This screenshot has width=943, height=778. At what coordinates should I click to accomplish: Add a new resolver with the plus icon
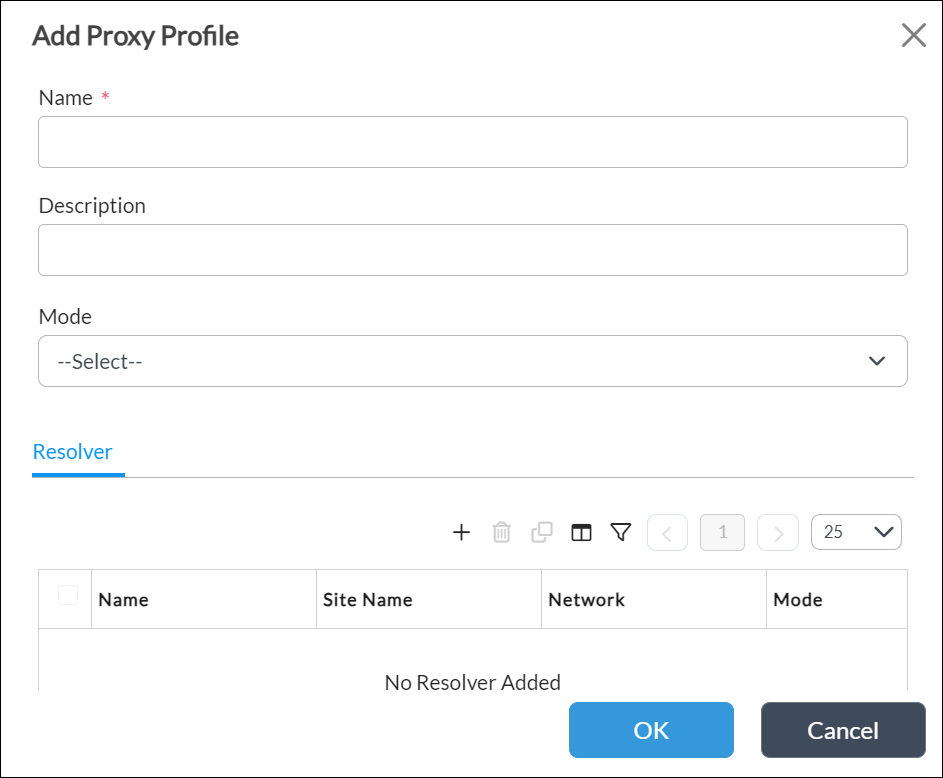click(x=461, y=532)
